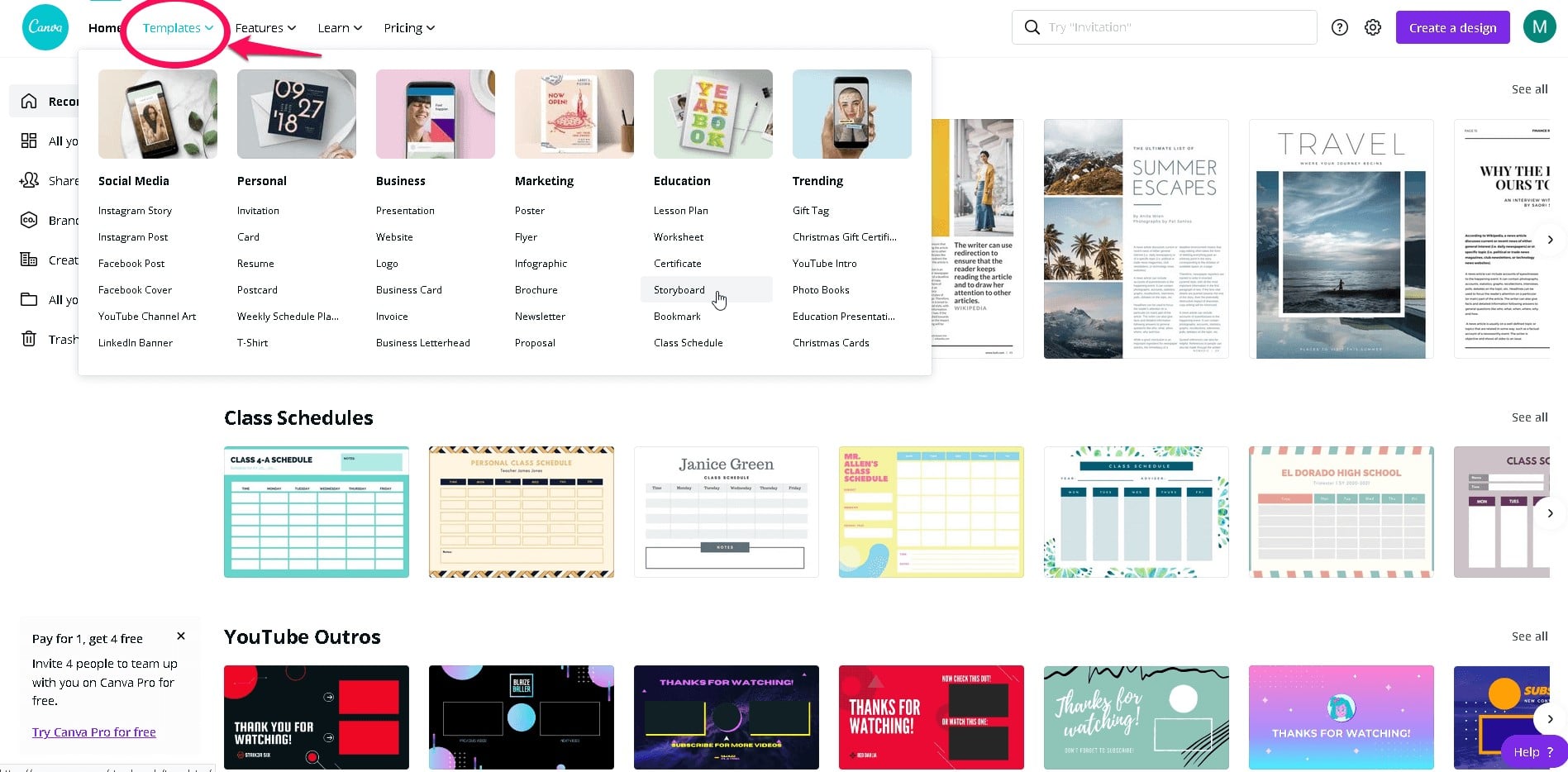
Task: Open Janice Green class schedule template
Action: pos(727,512)
